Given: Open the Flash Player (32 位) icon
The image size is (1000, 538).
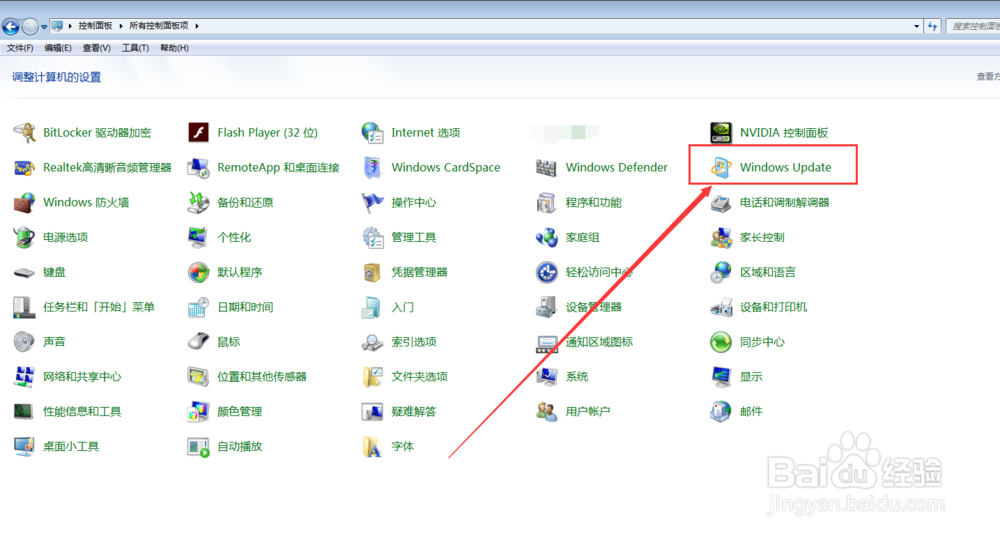Looking at the screenshot, I should pos(198,133).
